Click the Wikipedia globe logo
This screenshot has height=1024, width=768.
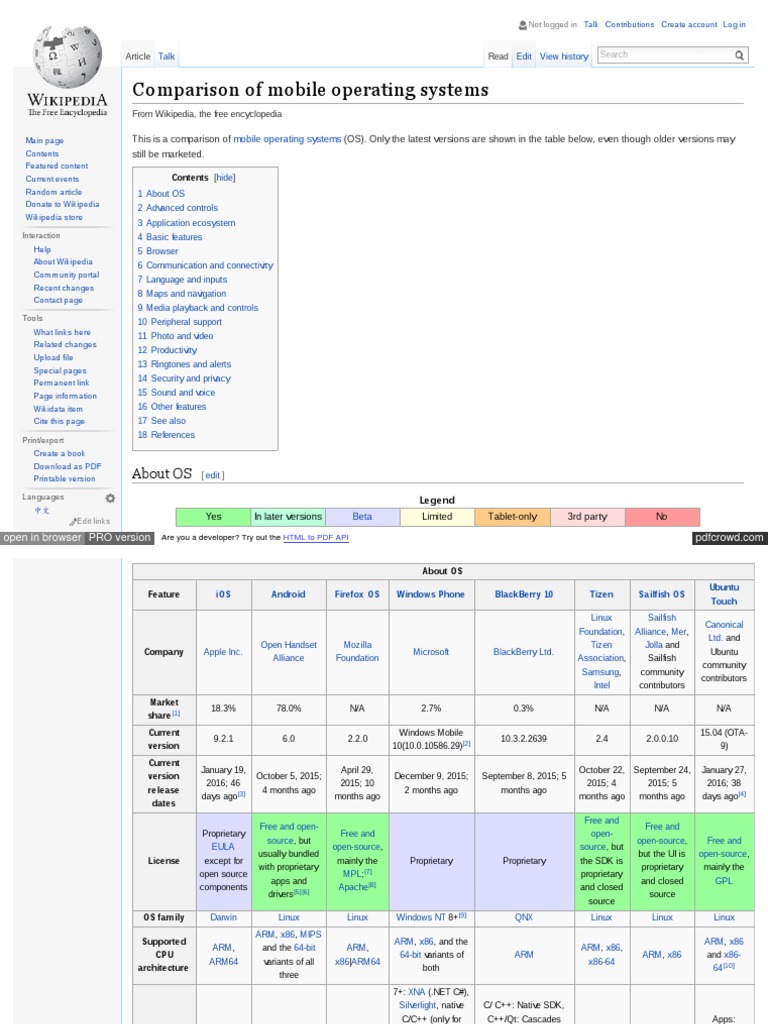[x=67, y=57]
